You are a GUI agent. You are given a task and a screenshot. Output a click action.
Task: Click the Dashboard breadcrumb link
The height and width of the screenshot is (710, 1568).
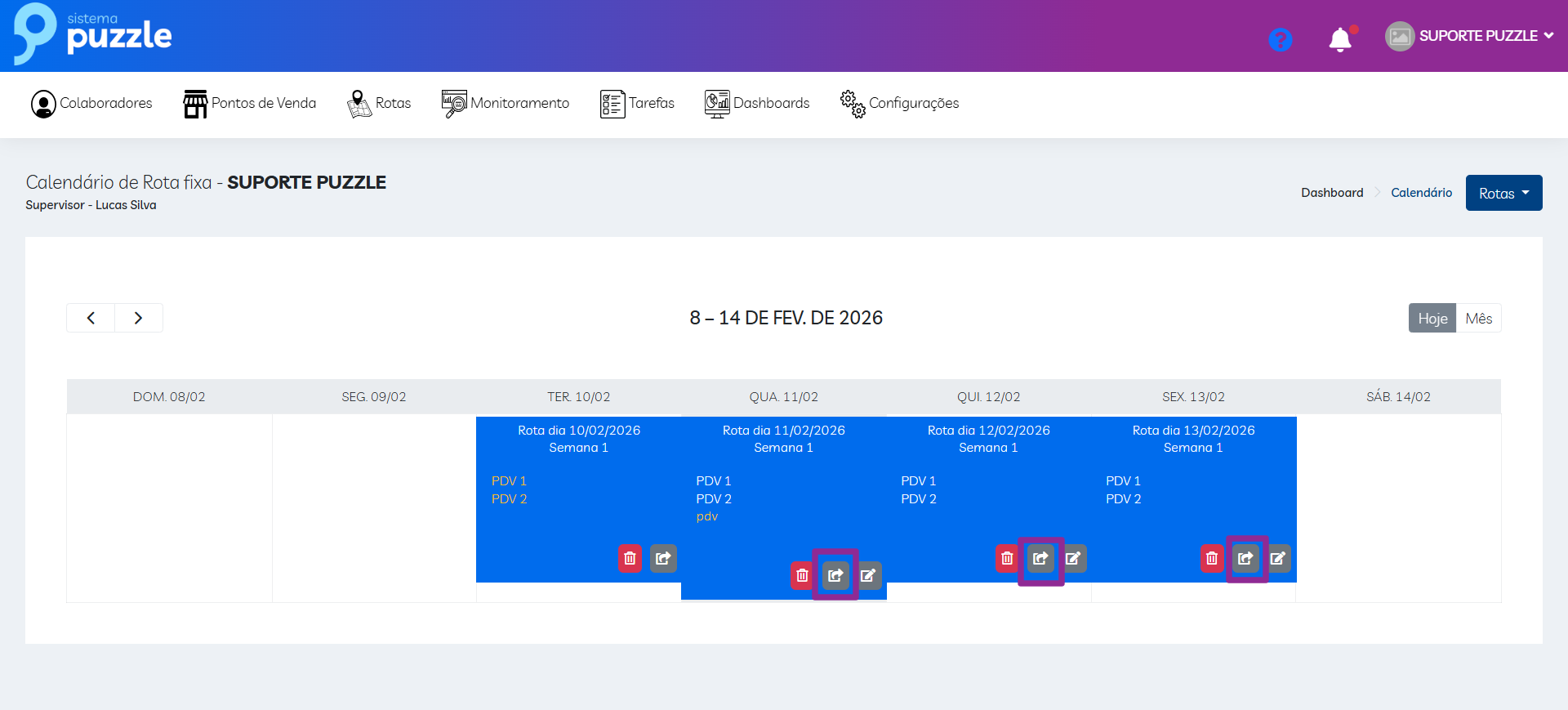click(1332, 193)
